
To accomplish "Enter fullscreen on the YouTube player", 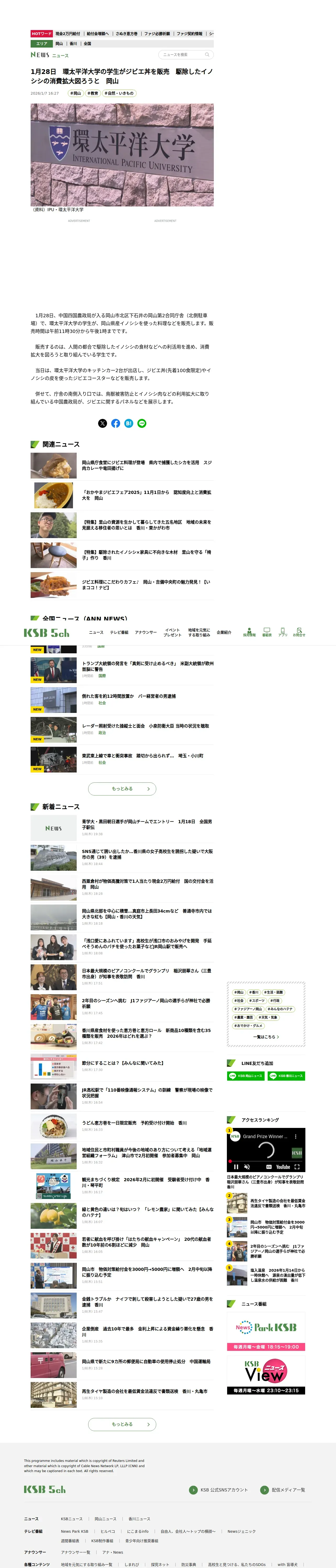I will (297, 1167).
